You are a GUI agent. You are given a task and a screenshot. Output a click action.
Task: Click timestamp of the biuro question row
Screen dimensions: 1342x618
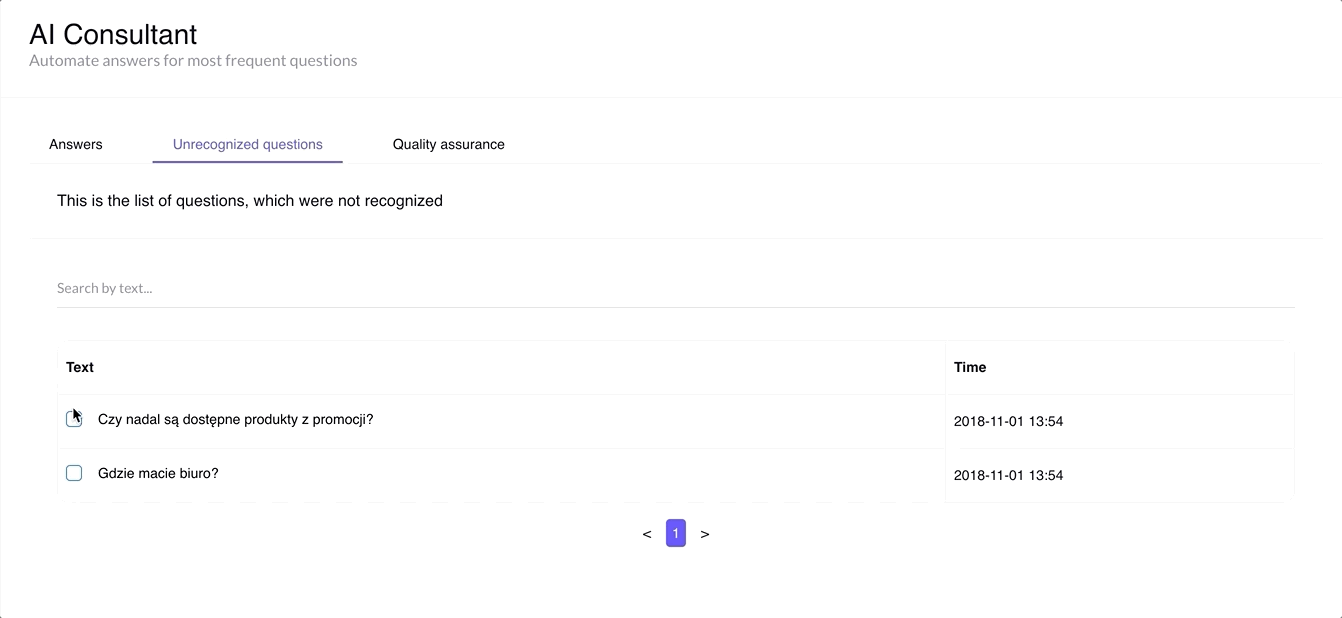[x=1008, y=476]
